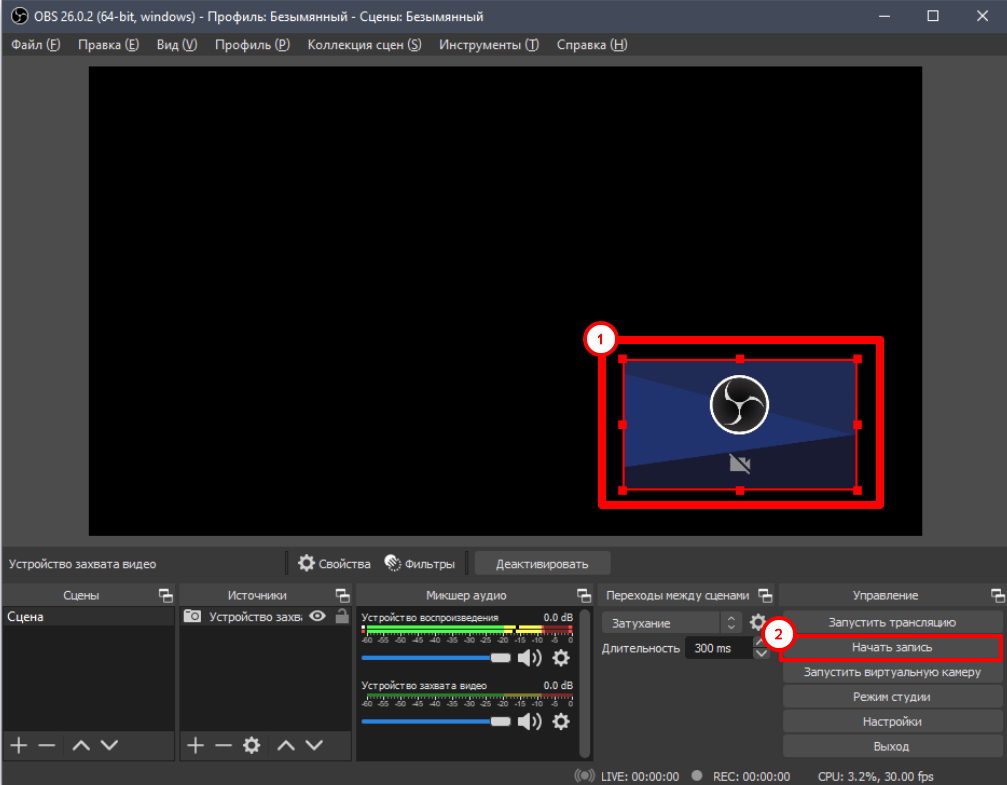
Task: Click the LIVE: 00:00:00 status text
Action: [x=640, y=776]
